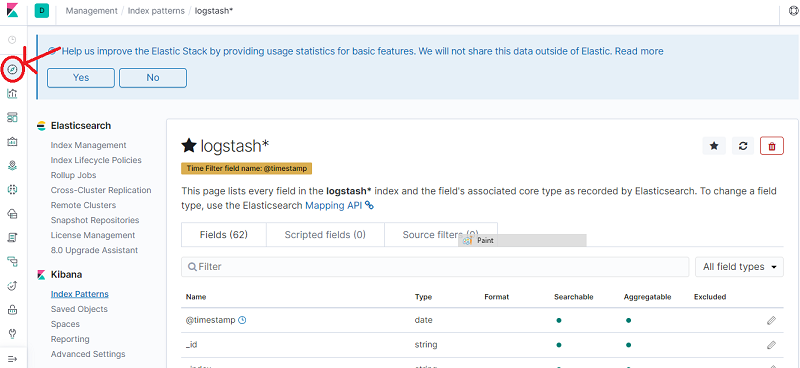The image size is (800, 368).
Task: Delete index pattern with red trash icon
Action: [772, 146]
